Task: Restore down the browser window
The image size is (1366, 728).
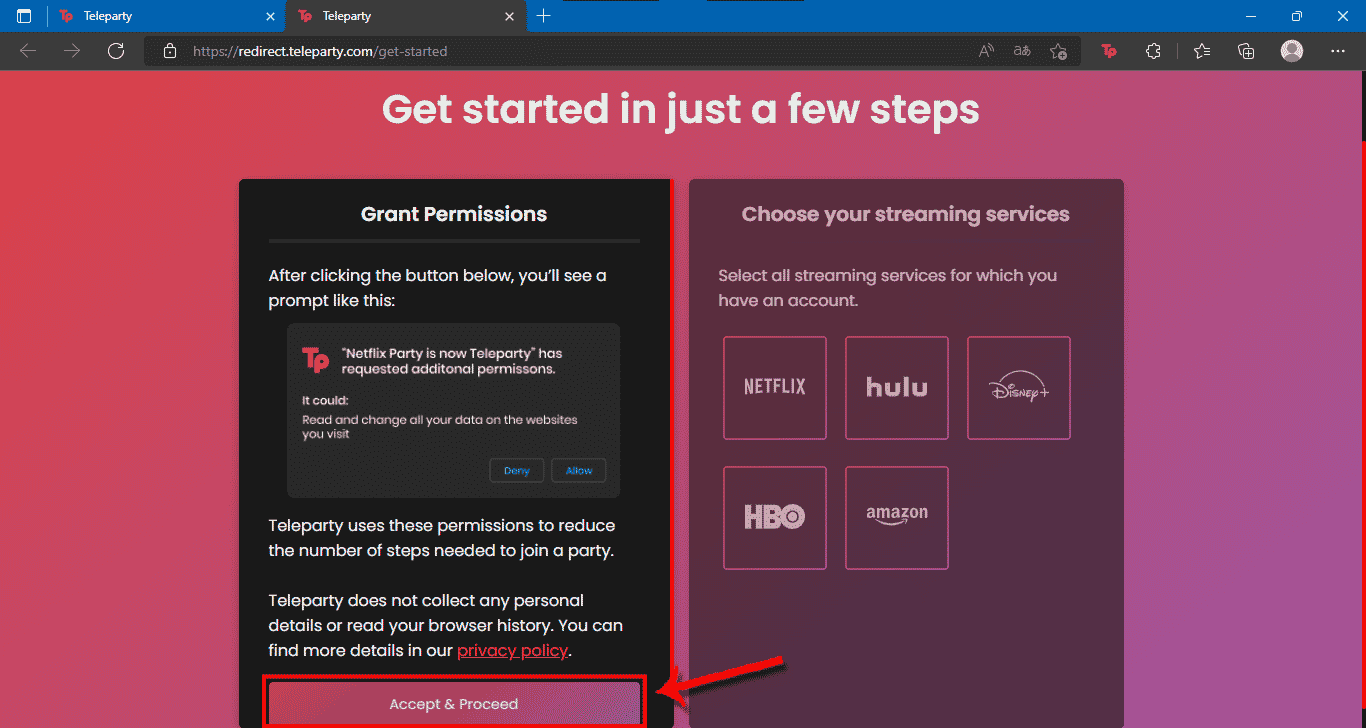Action: tap(1297, 16)
